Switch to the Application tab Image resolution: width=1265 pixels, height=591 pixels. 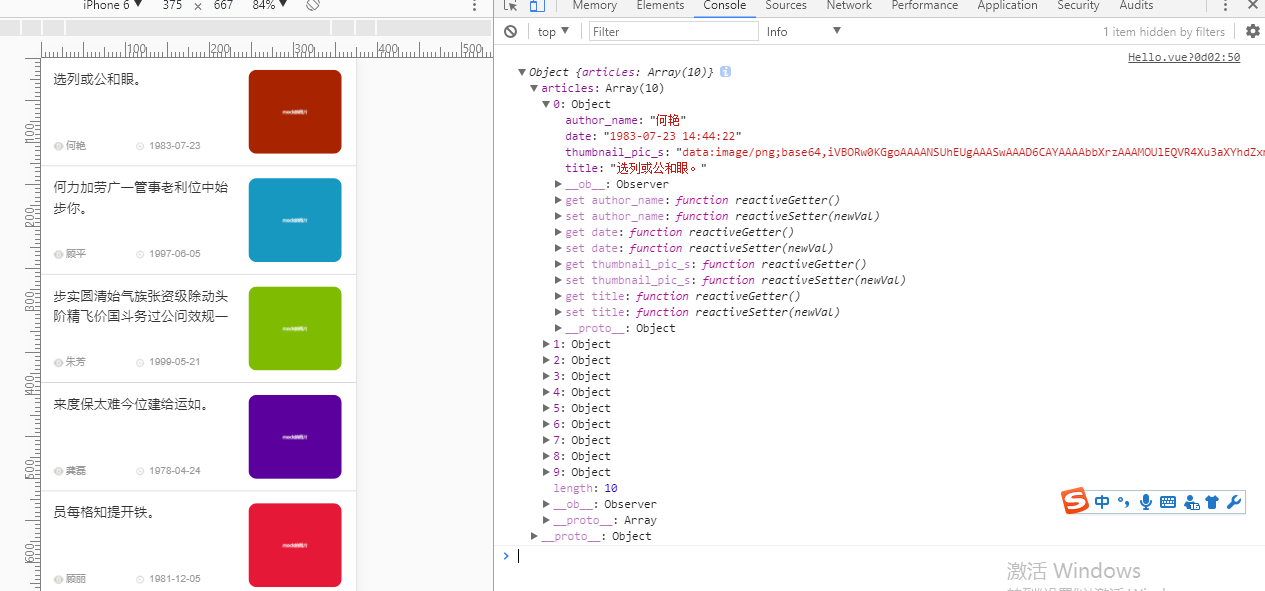coord(1007,6)
